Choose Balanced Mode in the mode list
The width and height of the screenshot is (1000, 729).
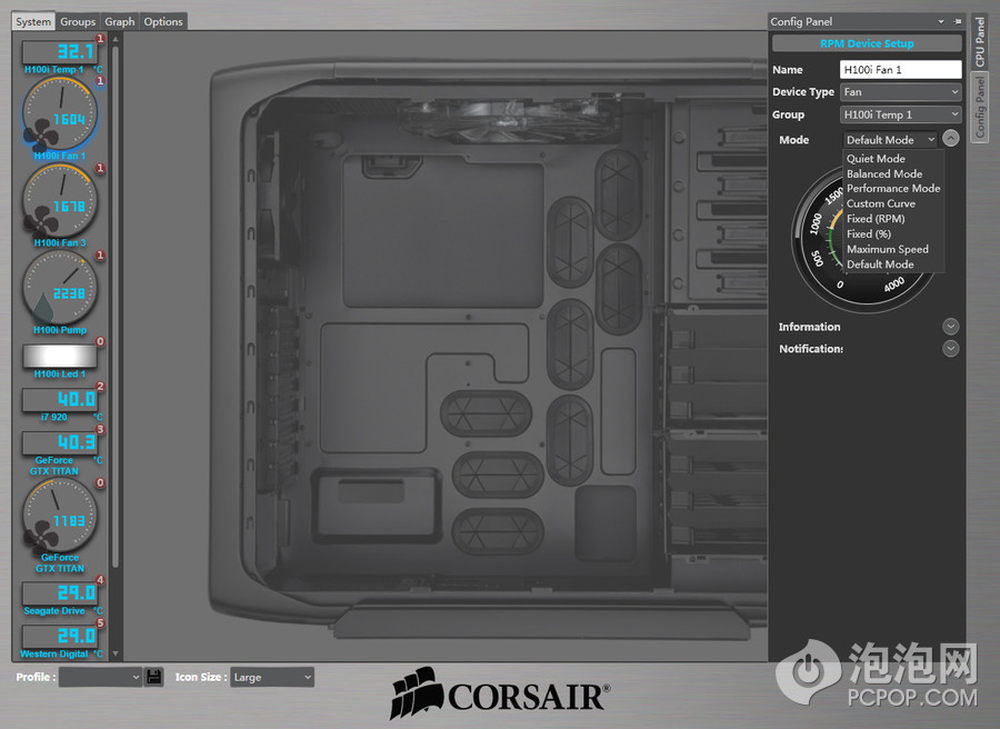click(x=885, y=173)
